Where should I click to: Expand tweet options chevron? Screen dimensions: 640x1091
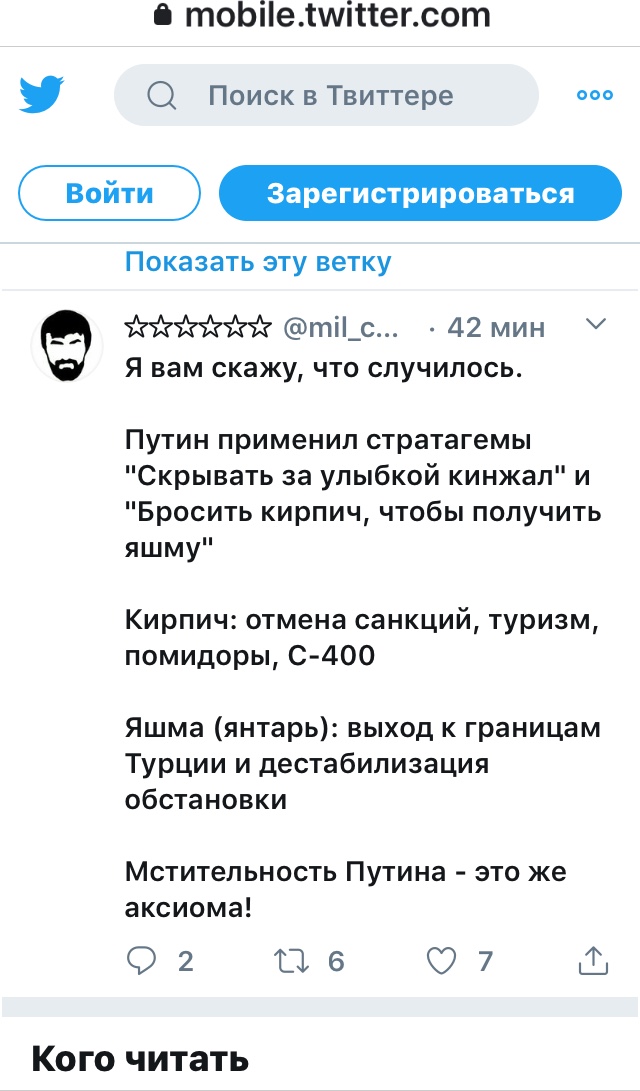point(595,324)
